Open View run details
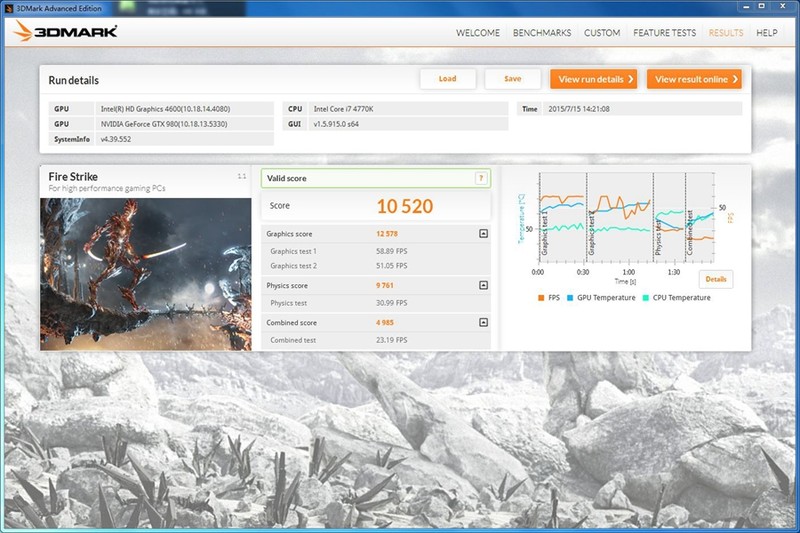 [593, 79]
